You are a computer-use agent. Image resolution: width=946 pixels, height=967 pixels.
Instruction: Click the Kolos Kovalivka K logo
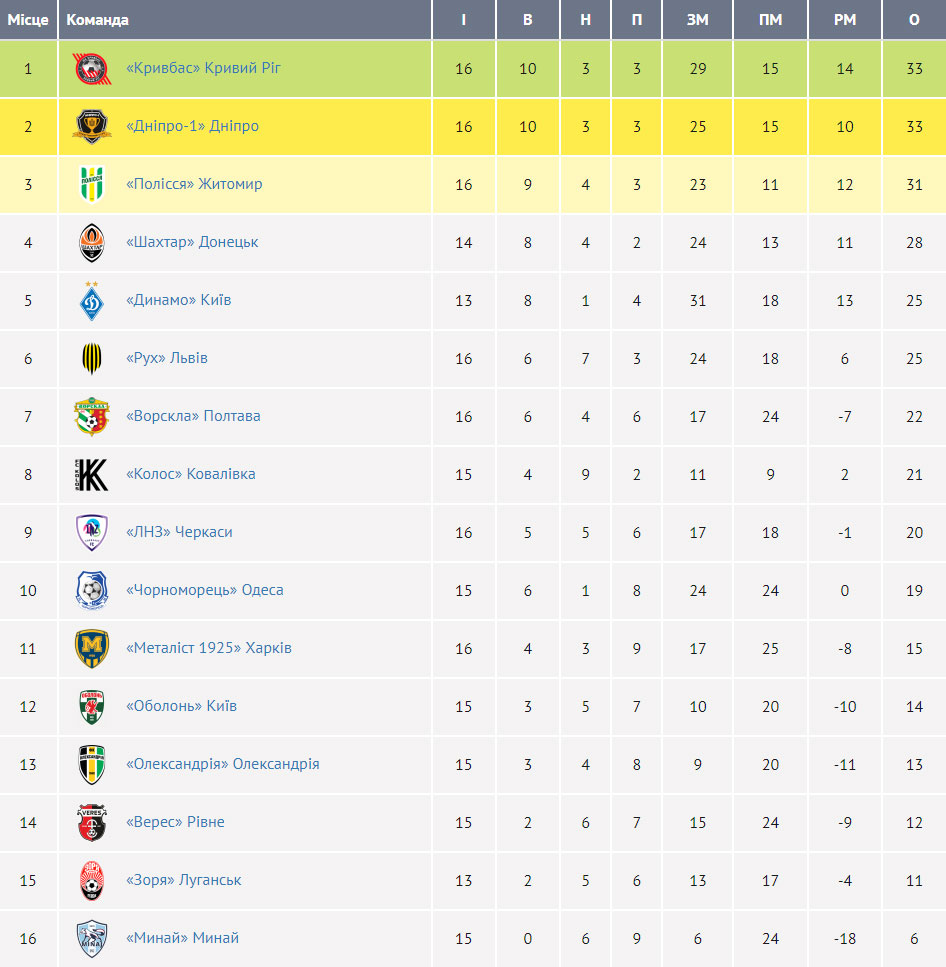(x=92, y=474)
